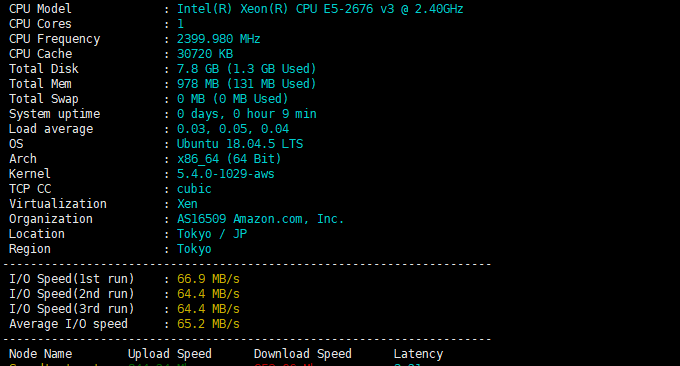Screen dimensions: 680x366
Task: Click the 'Download Speed' column header
Action: point(302,354)
